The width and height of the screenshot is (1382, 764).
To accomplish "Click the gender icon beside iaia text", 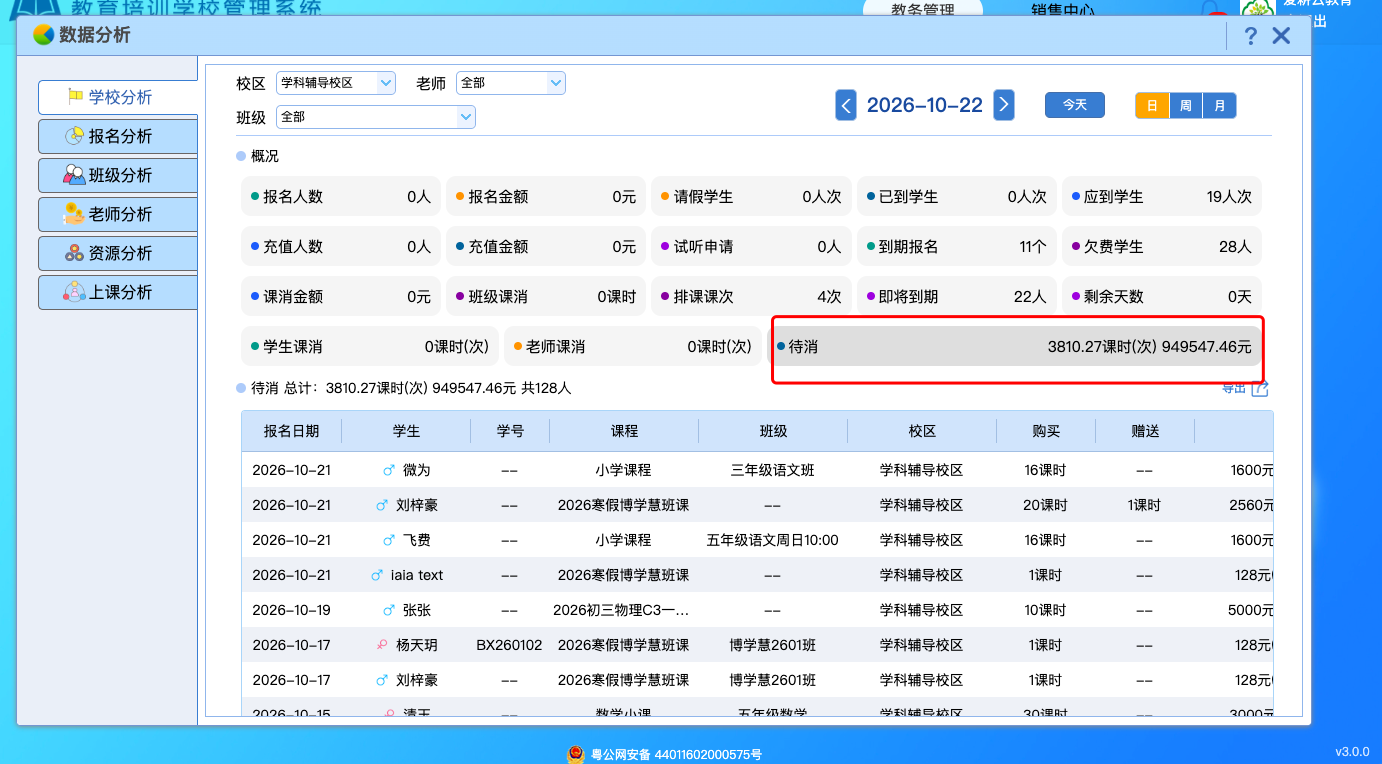I will click(x=377, y=575).
